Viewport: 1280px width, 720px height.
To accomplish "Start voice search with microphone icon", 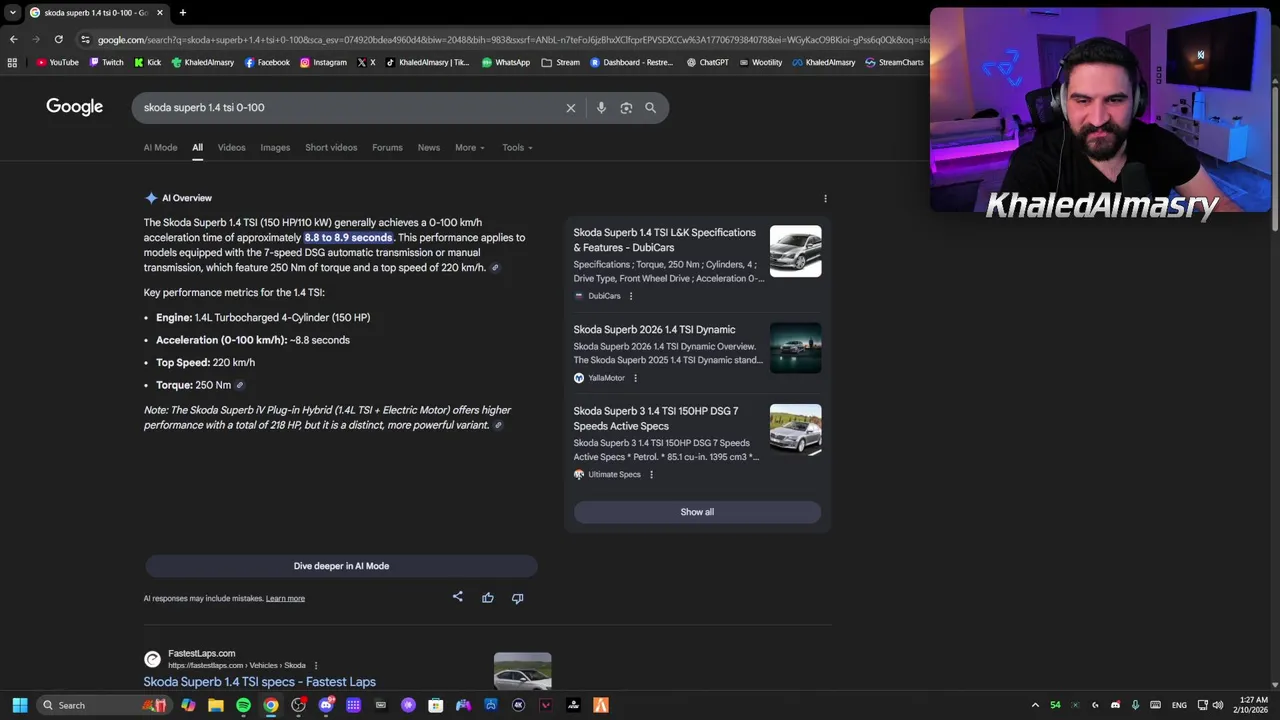I will click(601, 108).
